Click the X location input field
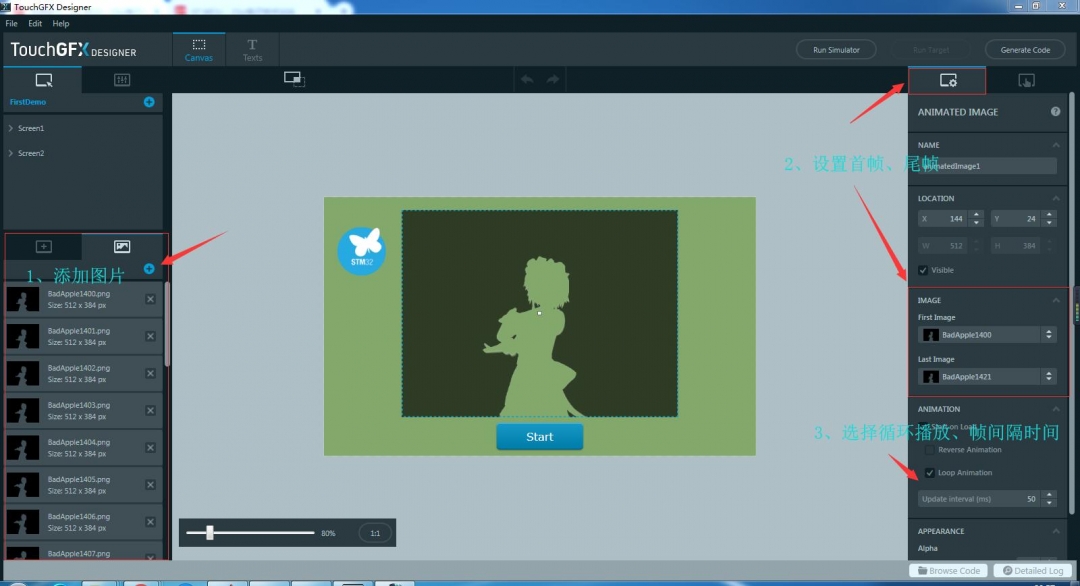Viewport: 1080px width, 586px height. (x=943, y=219)
